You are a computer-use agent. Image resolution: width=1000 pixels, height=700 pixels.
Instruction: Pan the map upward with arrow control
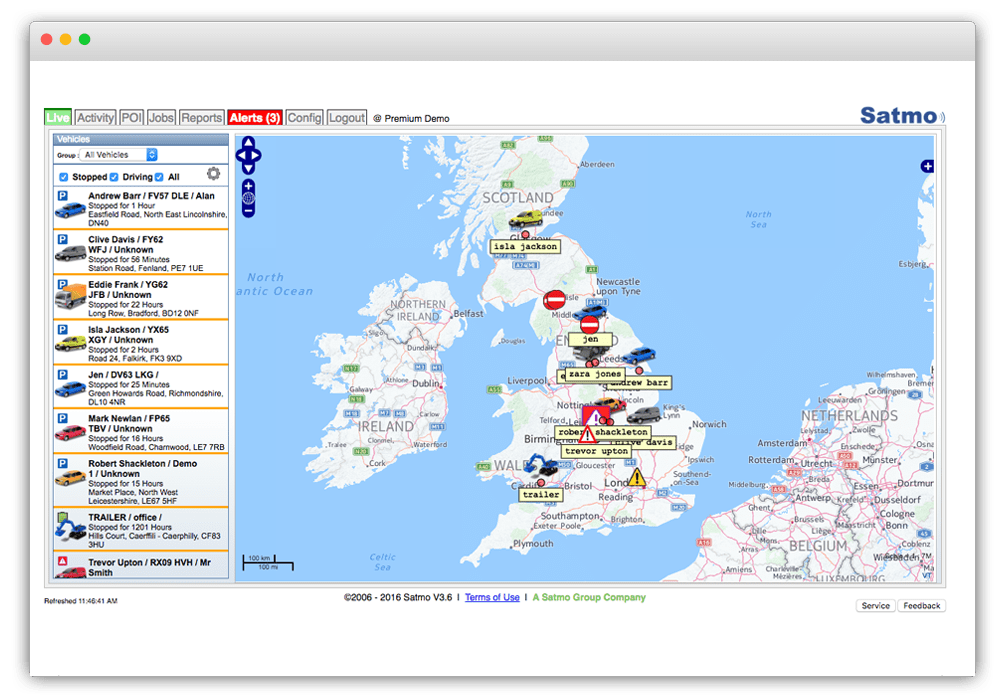248,142
